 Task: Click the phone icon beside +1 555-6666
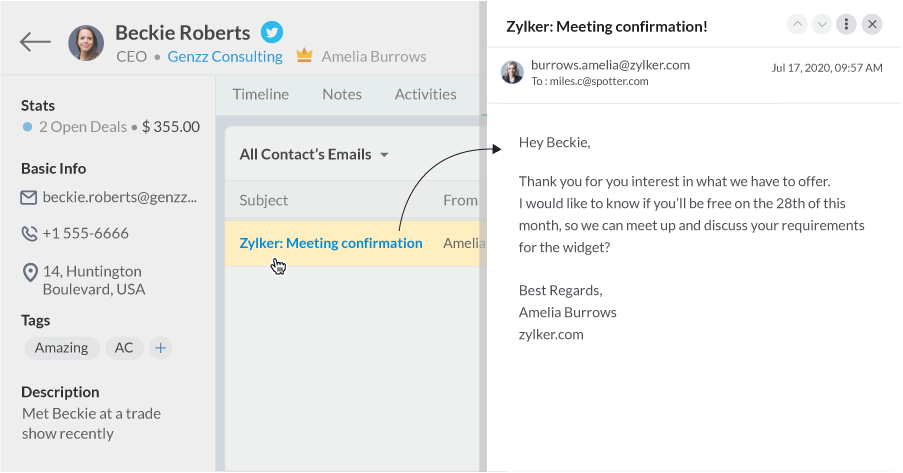click(29, 234)
